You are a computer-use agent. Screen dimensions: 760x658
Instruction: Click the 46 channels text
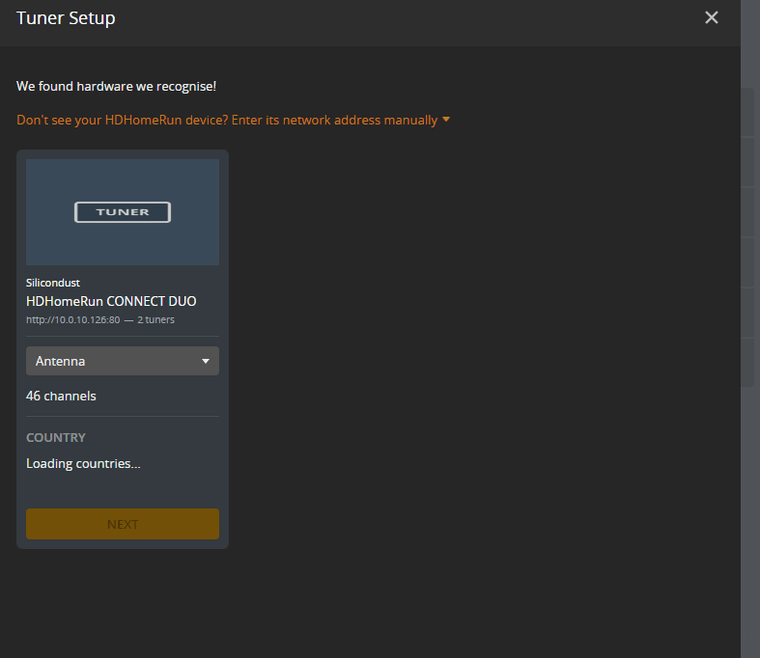(x=61, y=396)
